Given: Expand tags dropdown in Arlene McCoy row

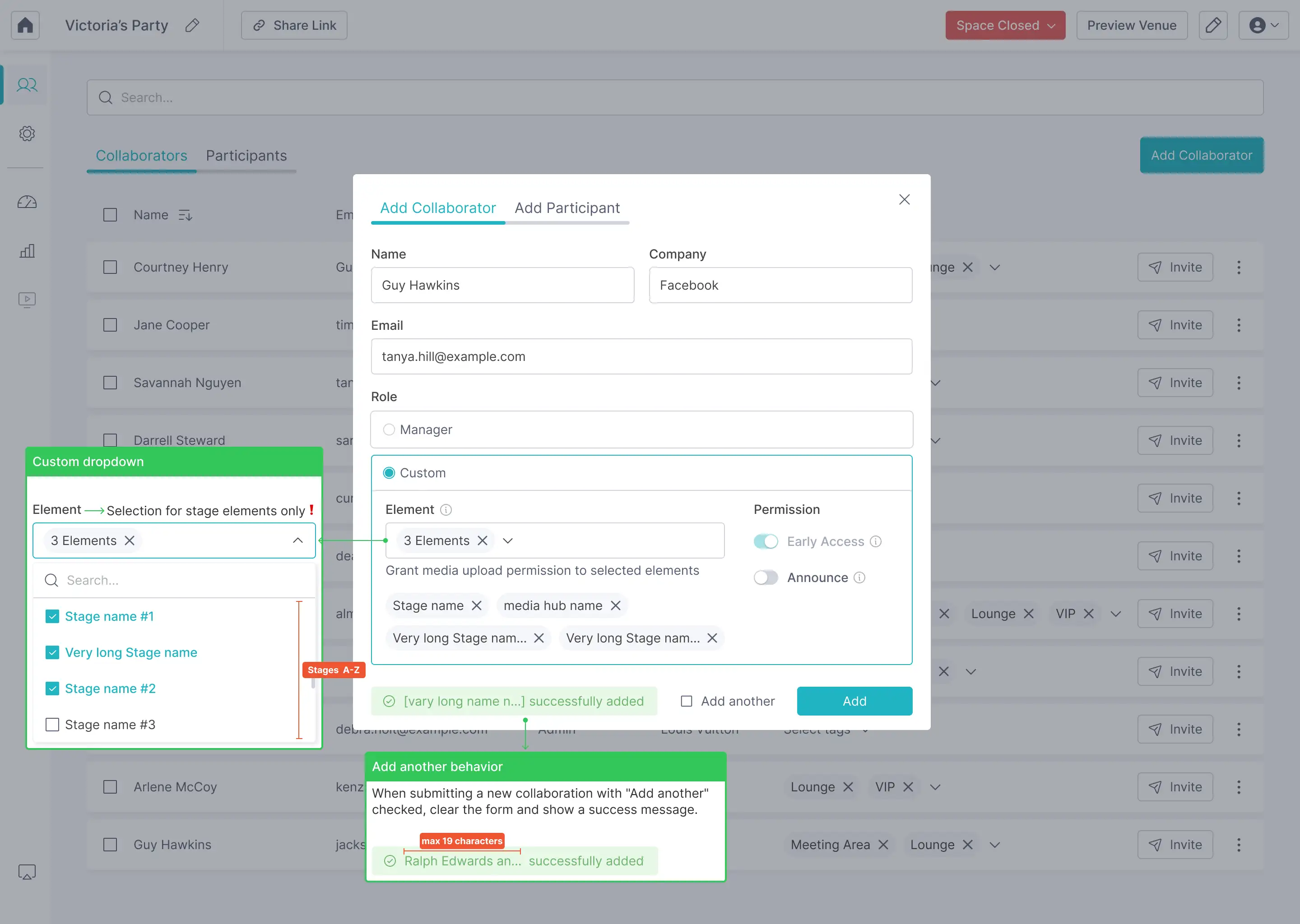Looking at the screenshot, I should pyautogui.click(x=934, y=787).
